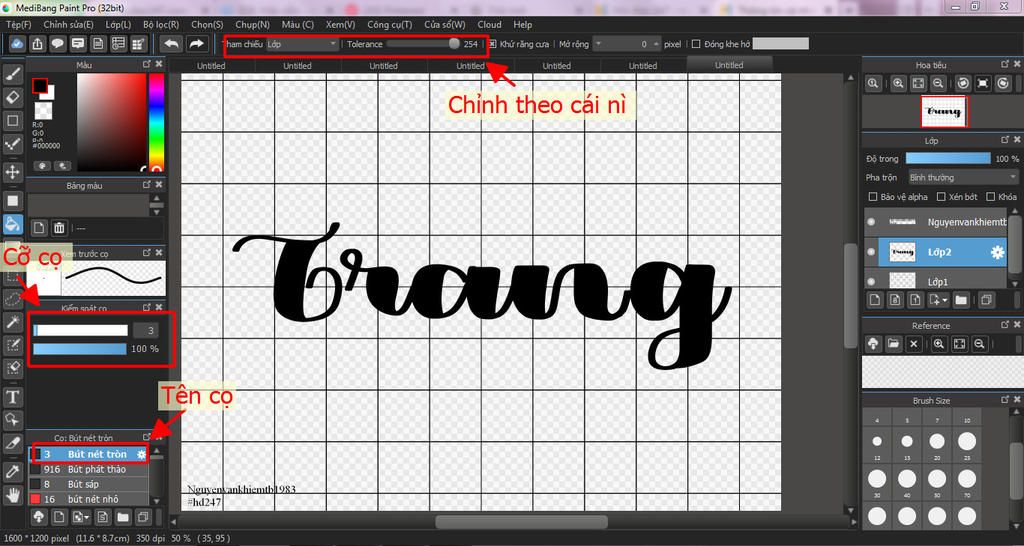The height and width of the screenshot is (546, 1024).
Task: Select the Move tool
Action: (12, 172)
